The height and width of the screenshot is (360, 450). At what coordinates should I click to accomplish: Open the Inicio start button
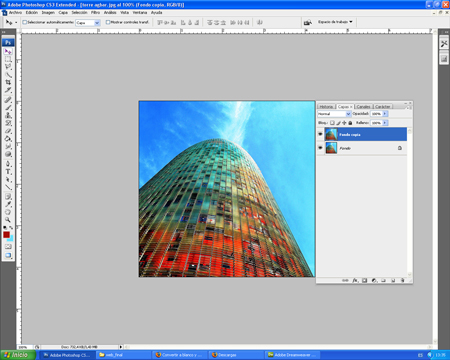click(18, 355)
